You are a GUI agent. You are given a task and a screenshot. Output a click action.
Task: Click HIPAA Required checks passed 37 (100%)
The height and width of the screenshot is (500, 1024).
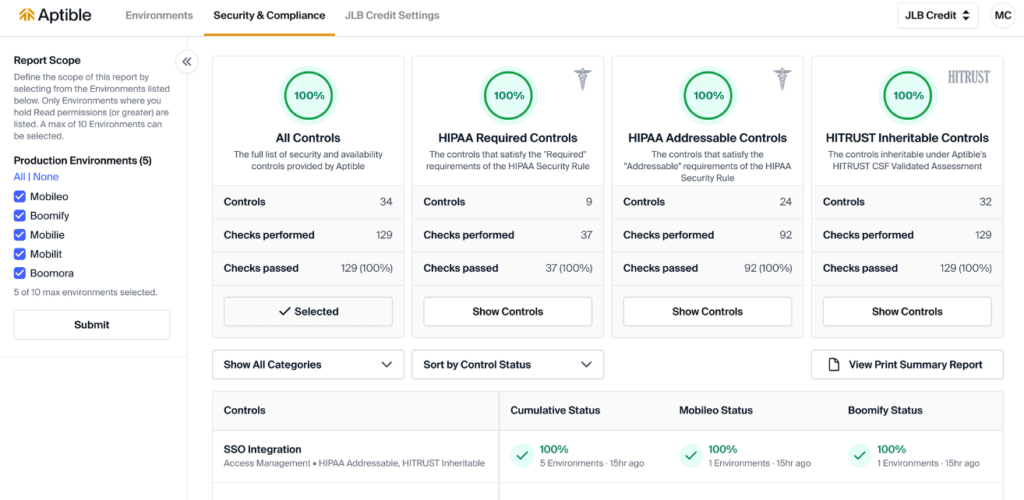(569, 268)
